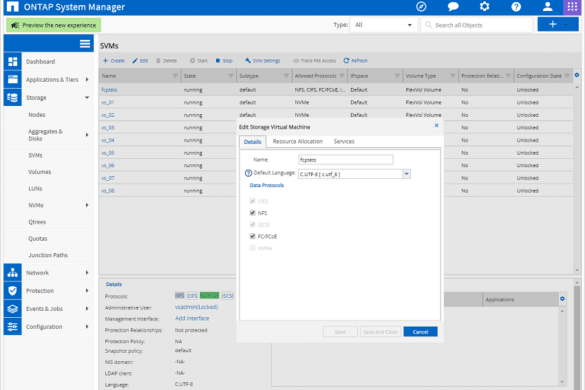
Task: Uncheck the NFS protocol checkbox
Action: (x=253, y=213)
